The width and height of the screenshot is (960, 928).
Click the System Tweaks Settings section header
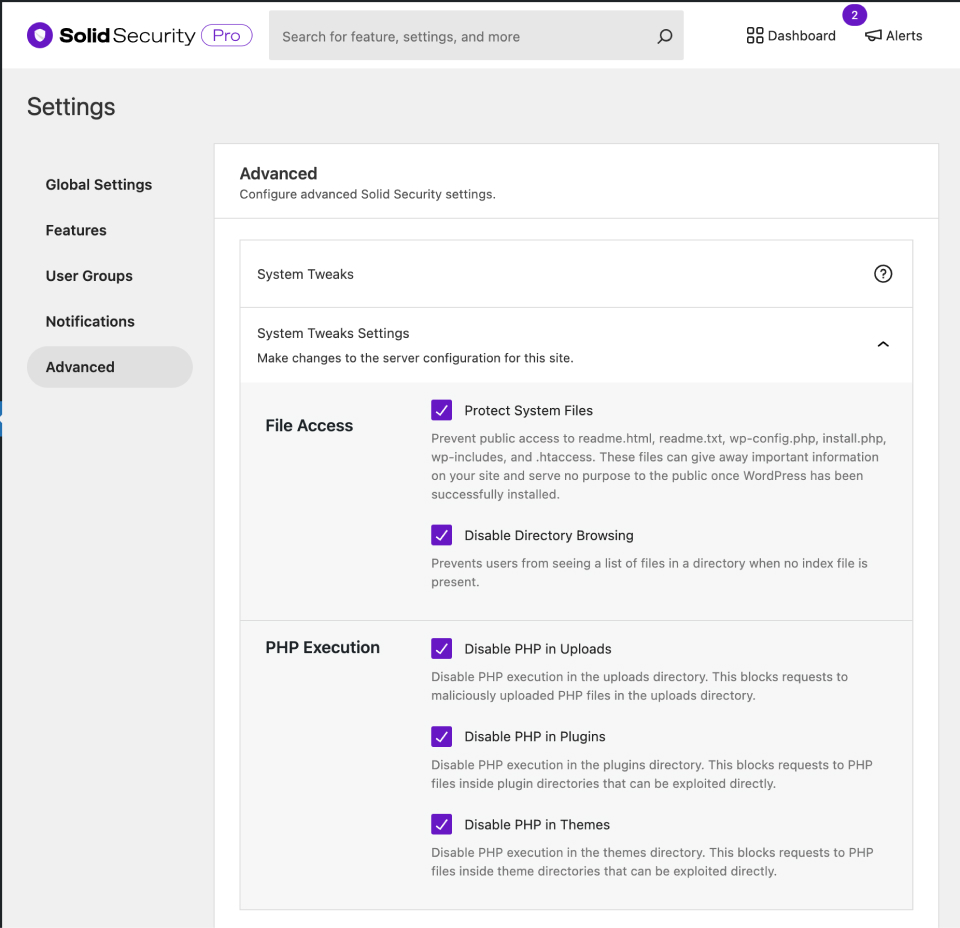[x=333, y=334]
